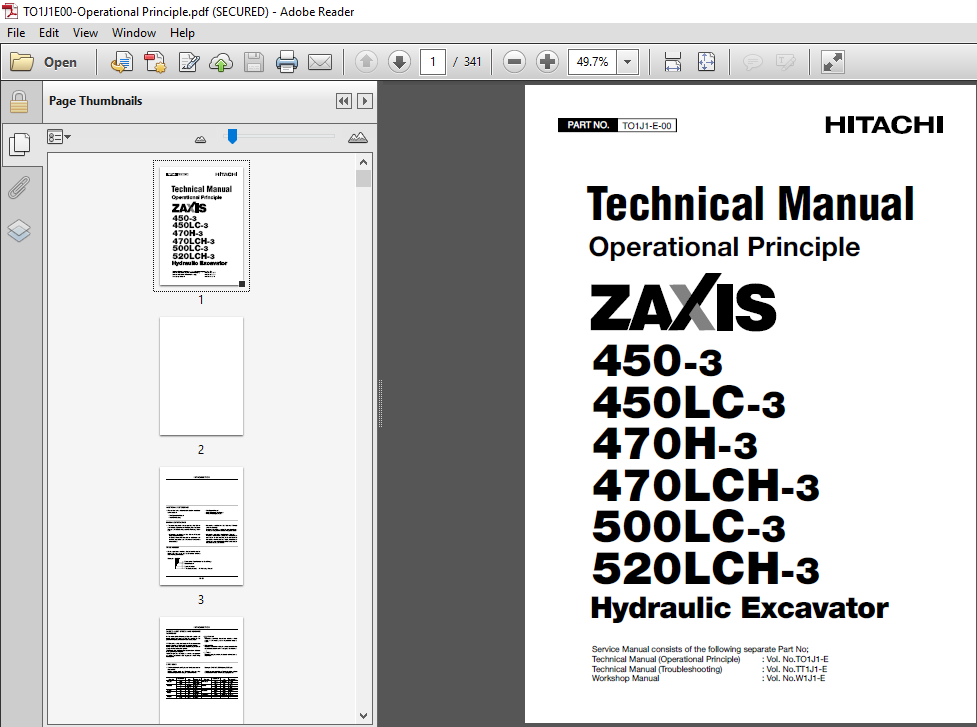
Task: Open the Window menu
Action: [134, 33]
